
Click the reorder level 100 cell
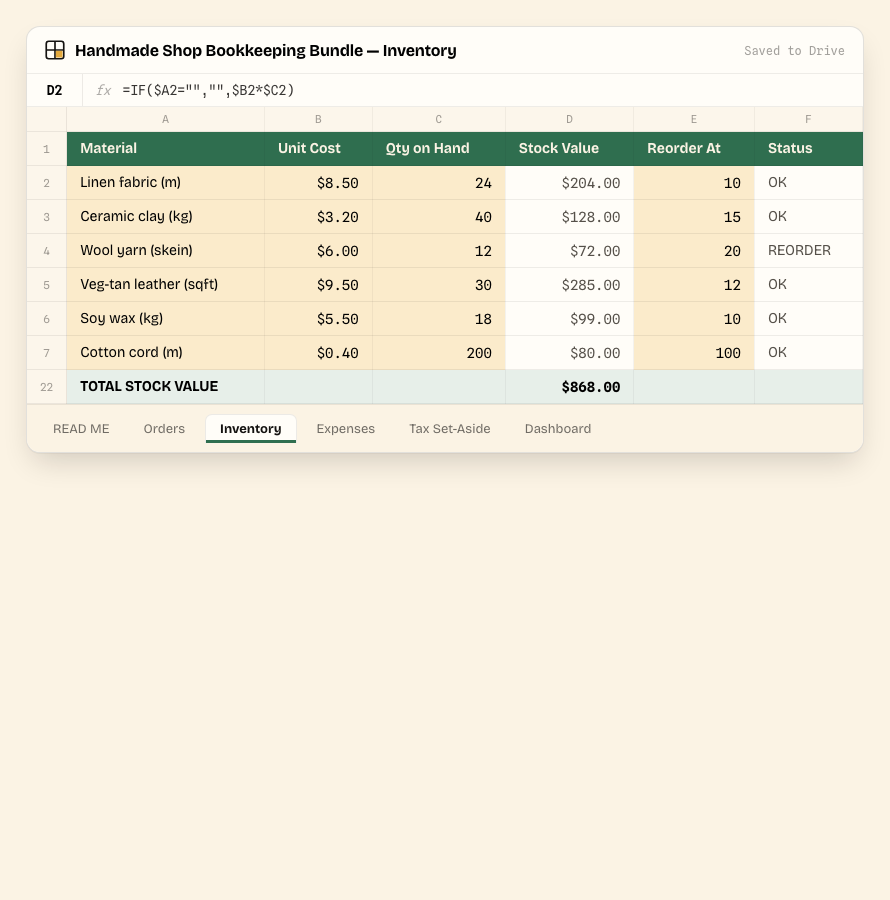point(694,352)
